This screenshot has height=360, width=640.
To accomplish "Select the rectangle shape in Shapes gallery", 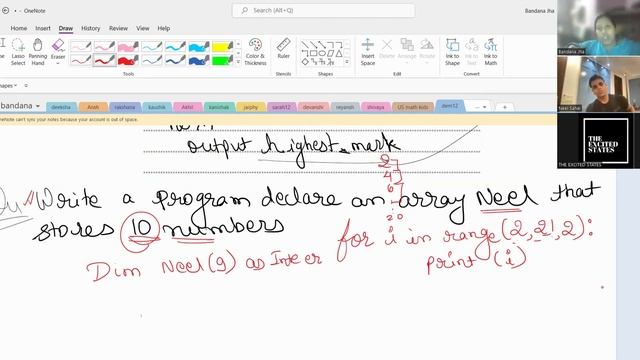I will point(313,53).
